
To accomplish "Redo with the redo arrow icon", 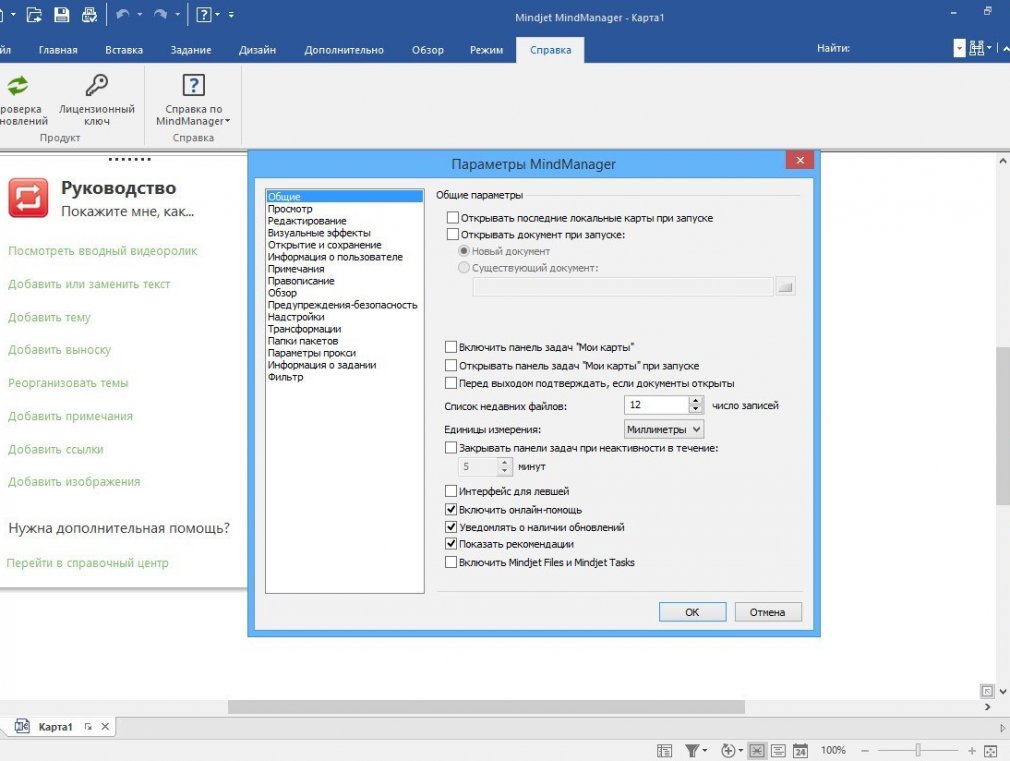I will (x=160, y=14).
